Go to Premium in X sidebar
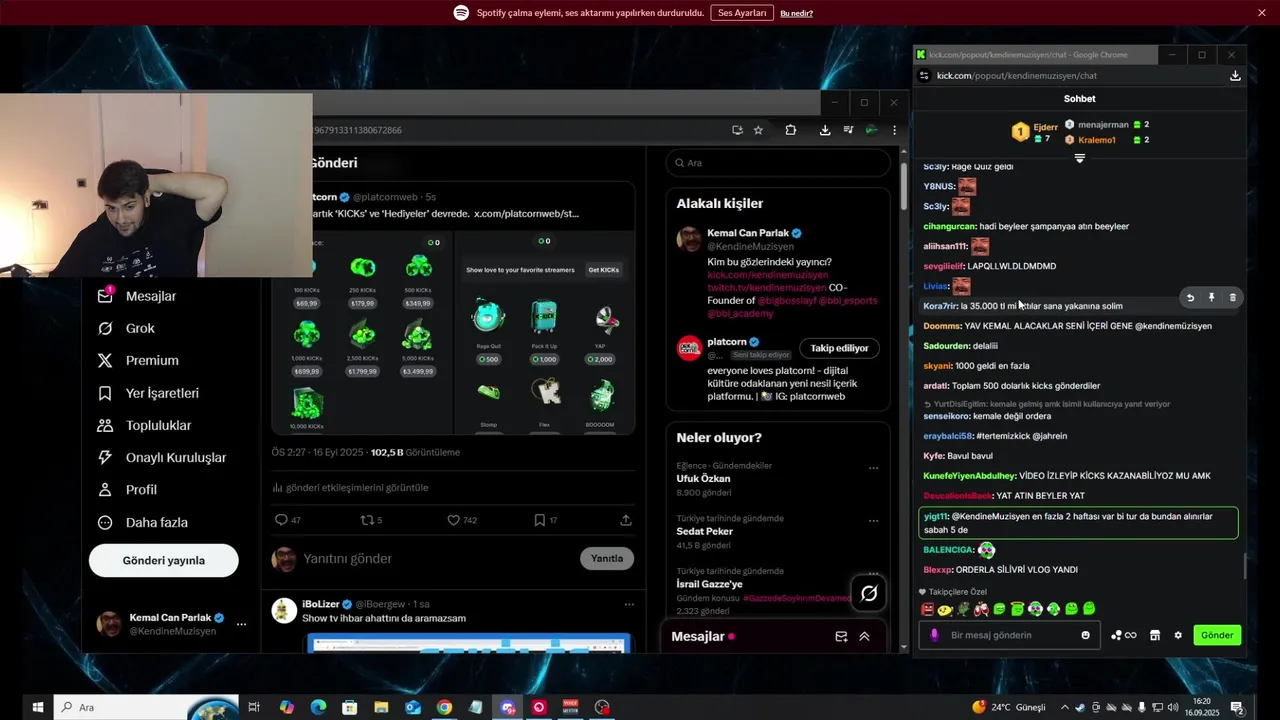Image resolution: width=1280 pixels, height=720 pixels. (137, 360)
